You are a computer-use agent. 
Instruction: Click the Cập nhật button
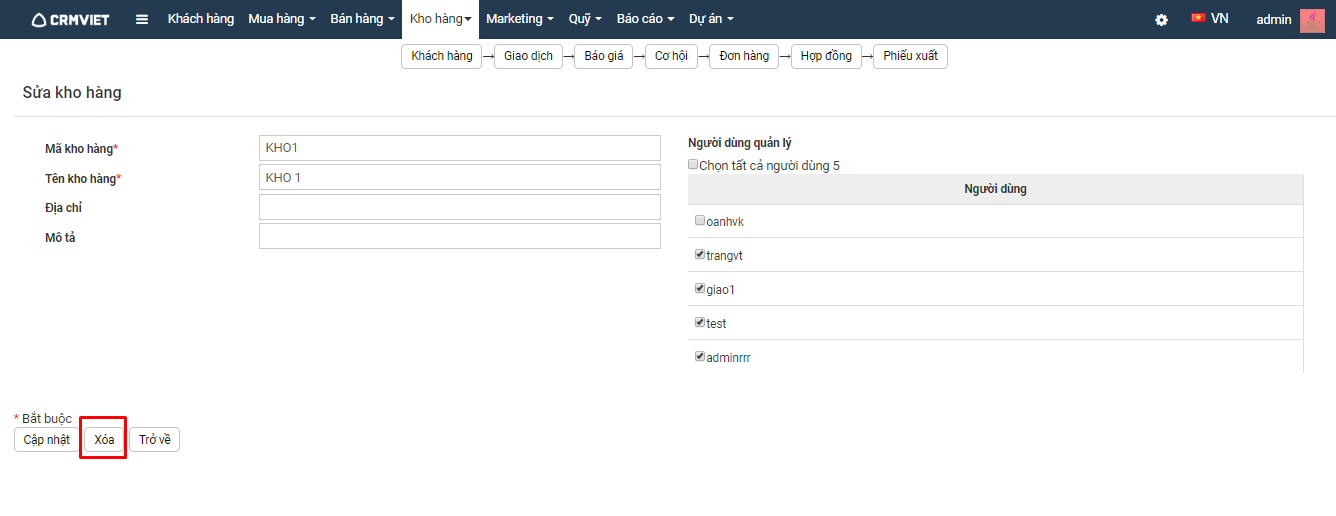point(47,440)
